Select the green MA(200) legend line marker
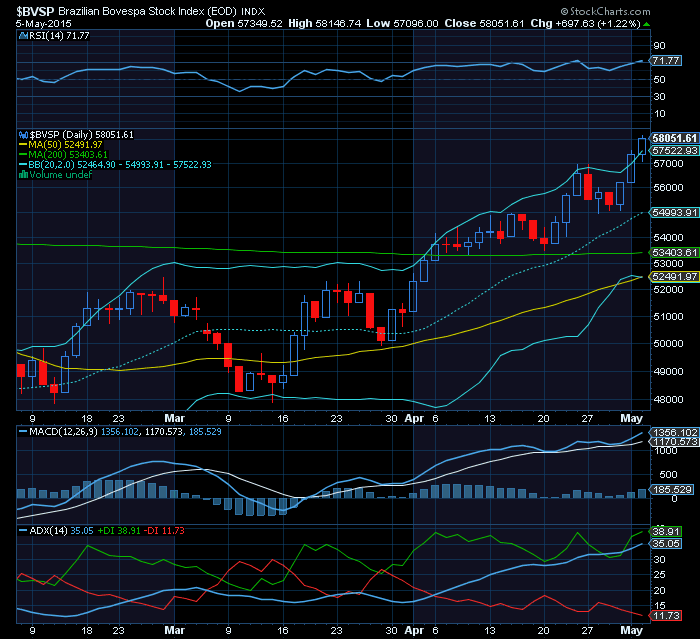Screen dimensions: 700x639 pos(23,155)
